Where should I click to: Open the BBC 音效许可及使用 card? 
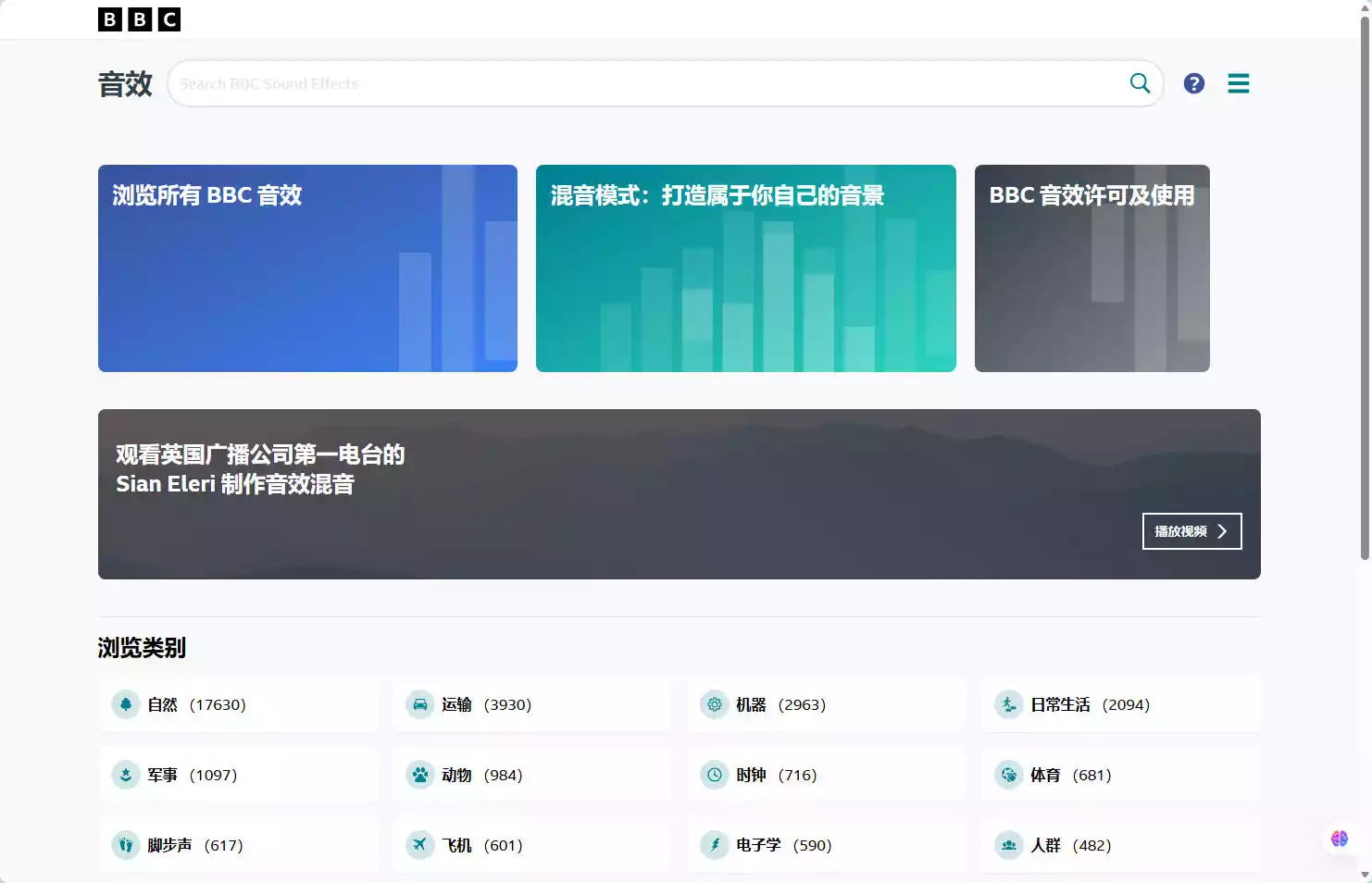point(1092,268)
